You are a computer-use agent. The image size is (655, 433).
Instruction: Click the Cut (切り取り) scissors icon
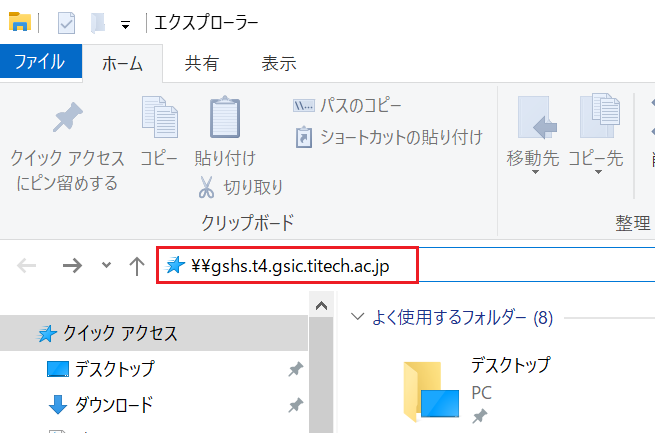207,187
